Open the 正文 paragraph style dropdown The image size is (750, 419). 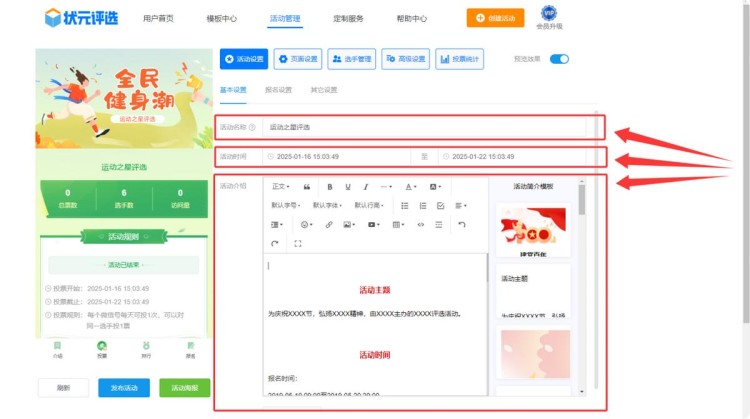281,187
